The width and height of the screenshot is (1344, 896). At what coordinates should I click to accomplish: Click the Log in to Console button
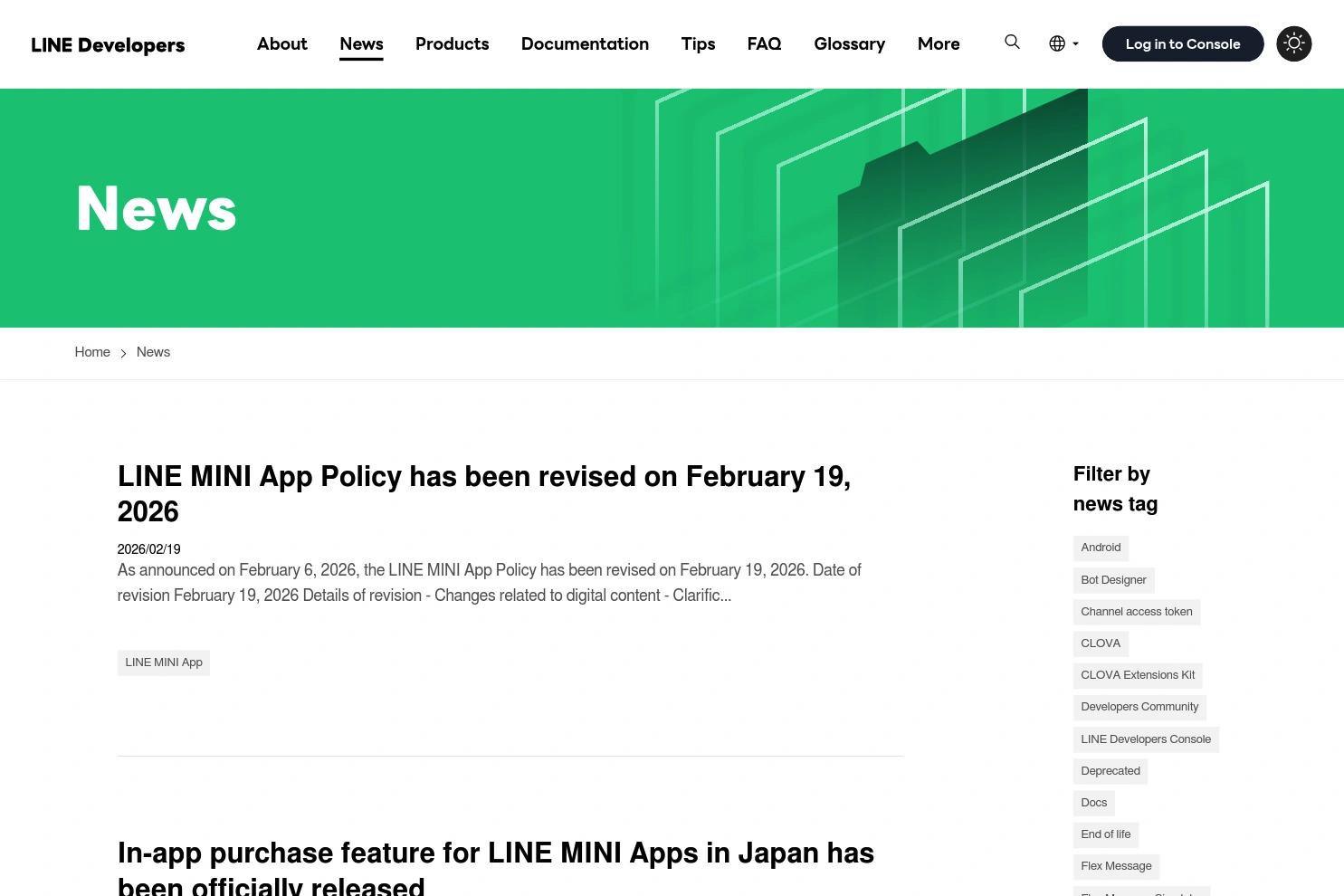click(1182, 43)
